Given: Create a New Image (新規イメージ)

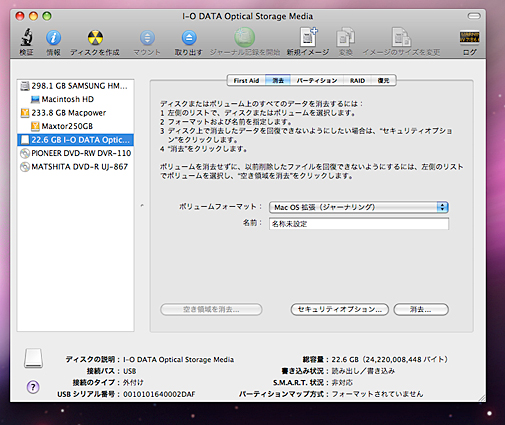Looking at the screenshot, I should (308, 37).
